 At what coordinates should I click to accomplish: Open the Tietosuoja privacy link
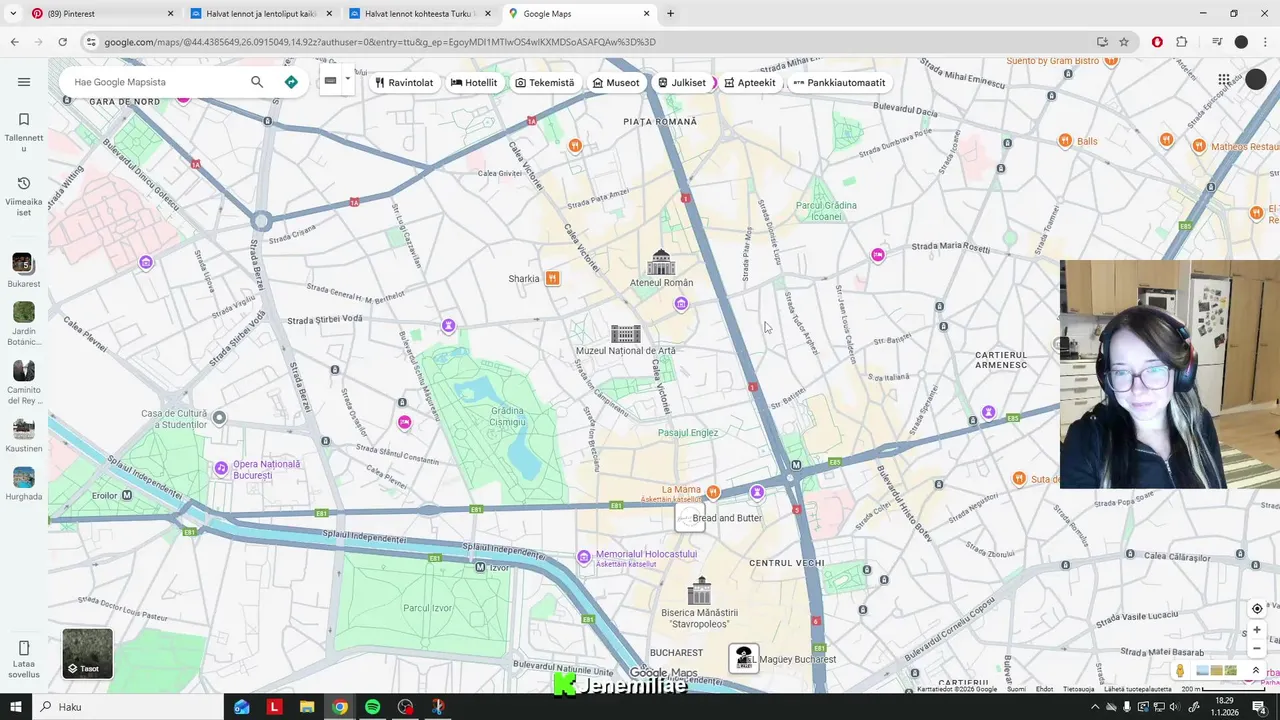coord(1078,689)
